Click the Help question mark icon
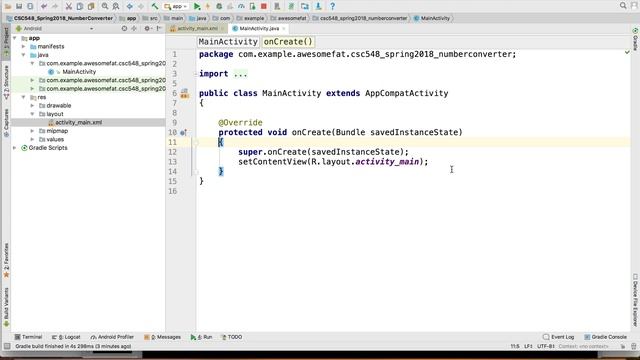Image resolution: width=640 pixels, height=360 pixels. 332,6
